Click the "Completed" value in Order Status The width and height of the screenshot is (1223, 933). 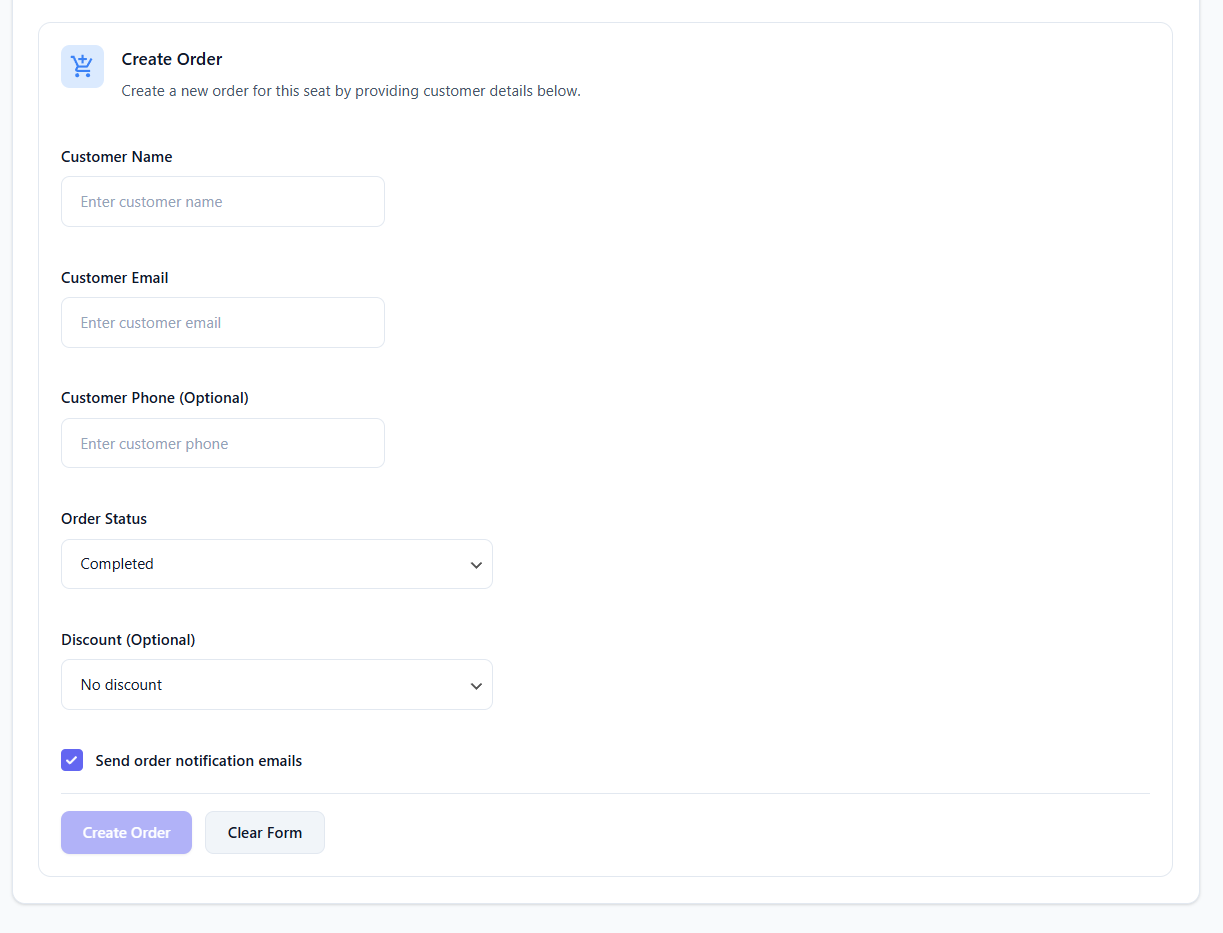click(117, 564)
